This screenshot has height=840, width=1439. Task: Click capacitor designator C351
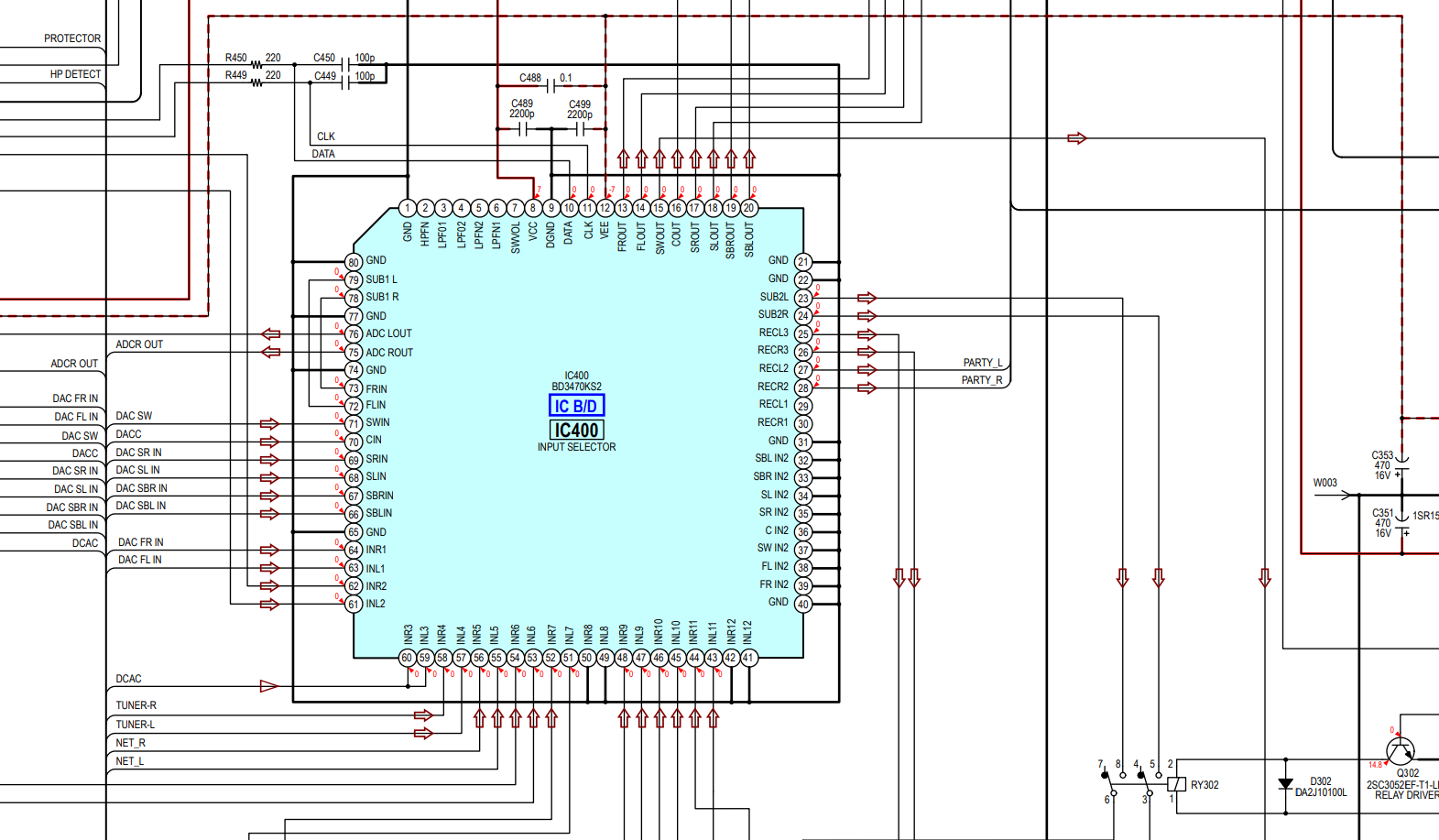tap(1383, 513)
